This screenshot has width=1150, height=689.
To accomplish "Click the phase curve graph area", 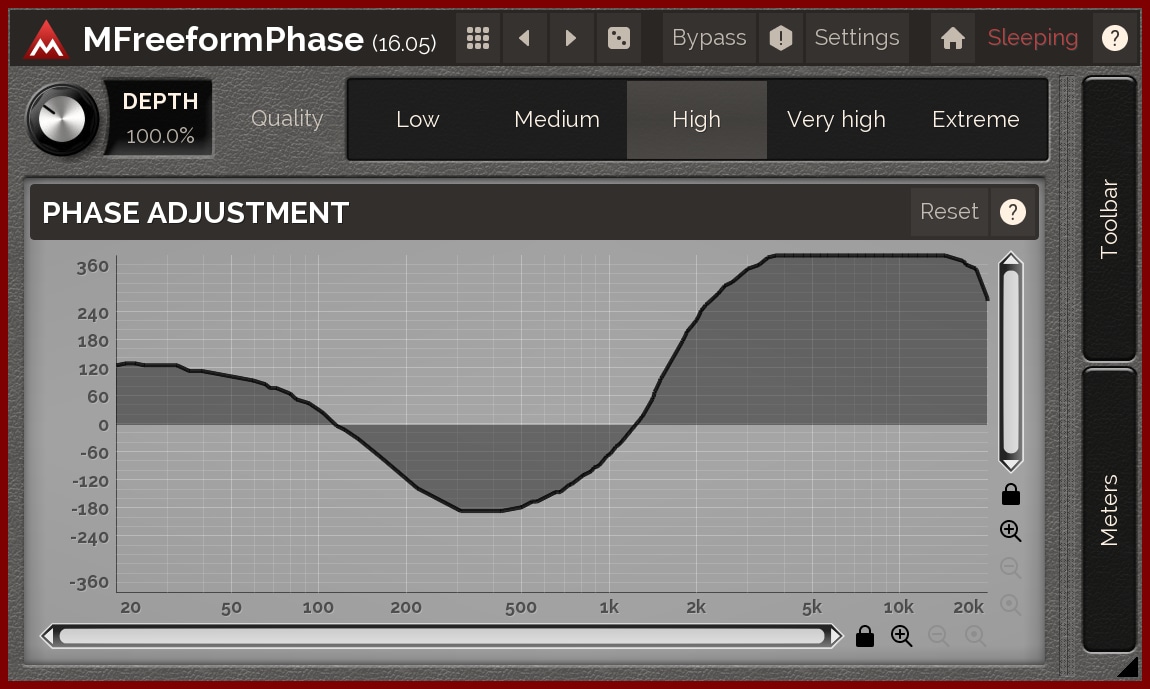I will [552, 424].
